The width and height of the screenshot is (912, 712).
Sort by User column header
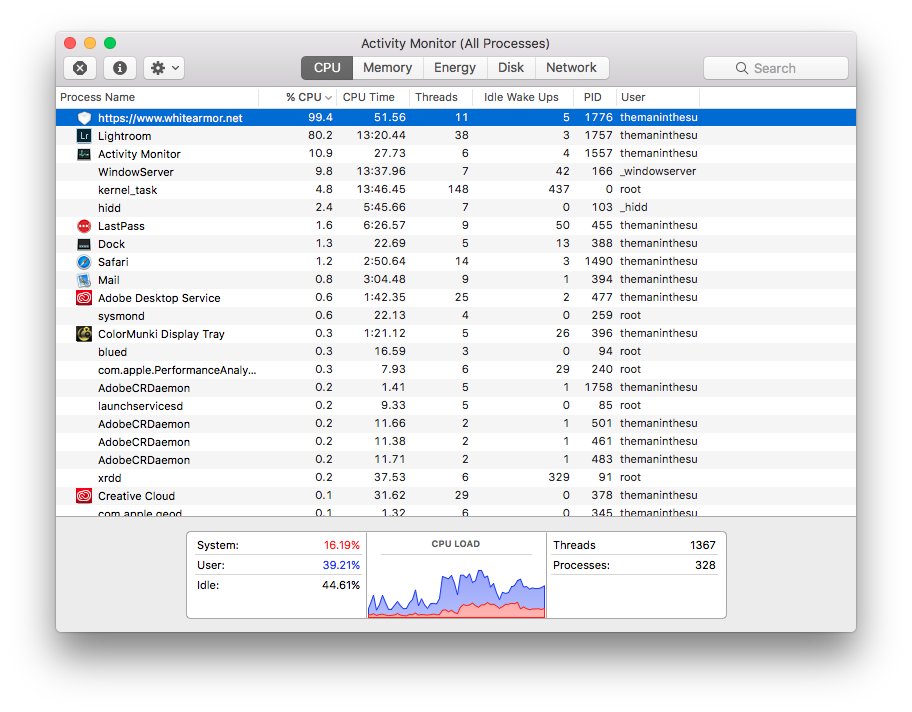(x=658, y=97)
